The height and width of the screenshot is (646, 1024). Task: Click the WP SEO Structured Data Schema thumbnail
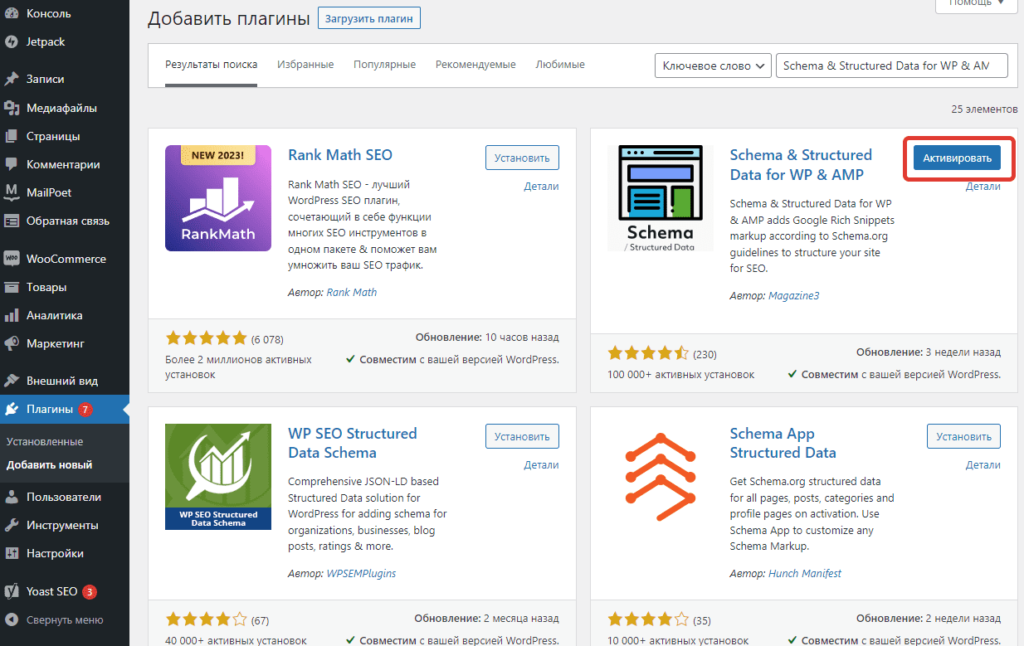tap(218, 477)
